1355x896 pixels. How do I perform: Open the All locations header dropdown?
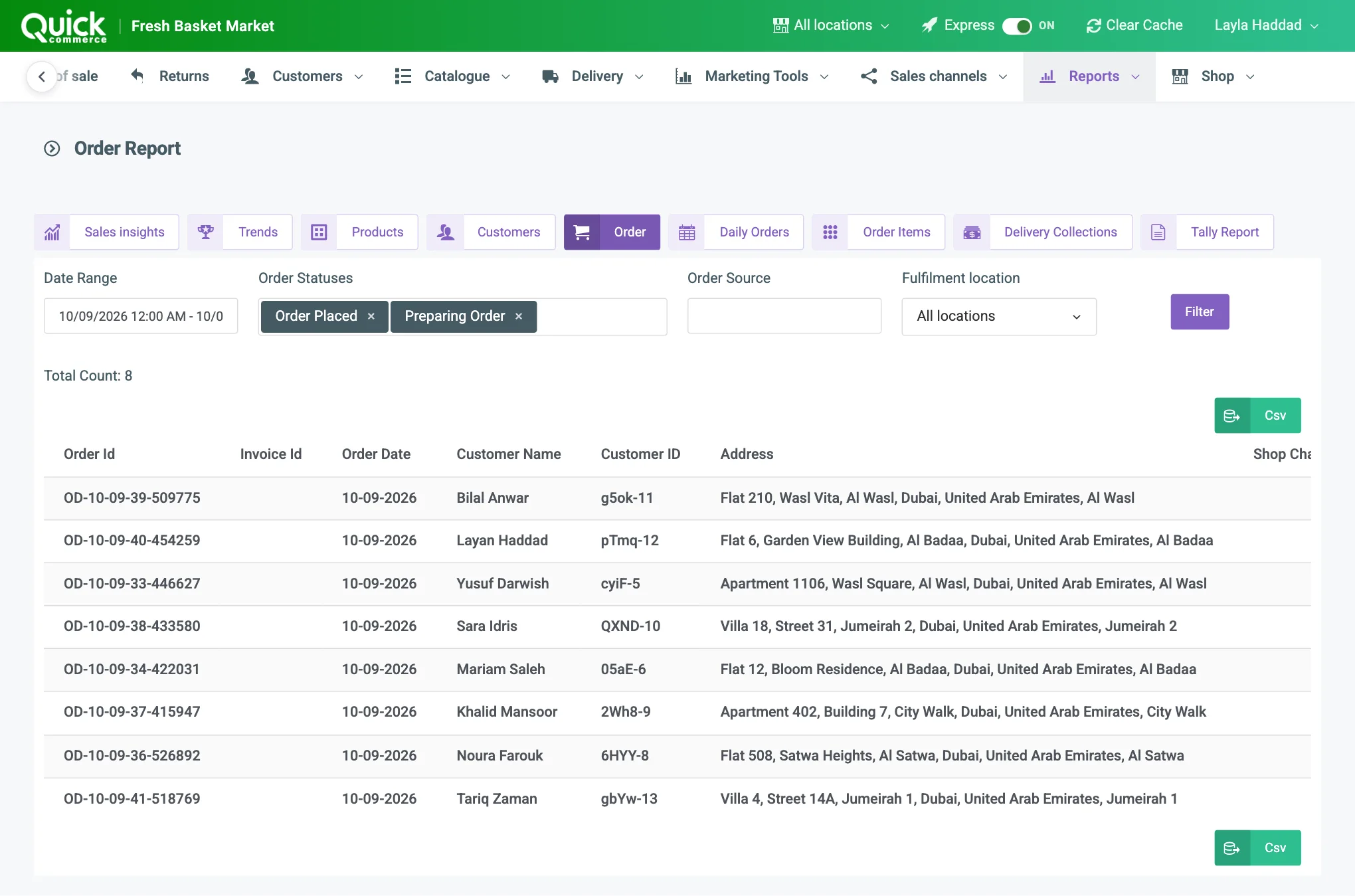point(832,25)
